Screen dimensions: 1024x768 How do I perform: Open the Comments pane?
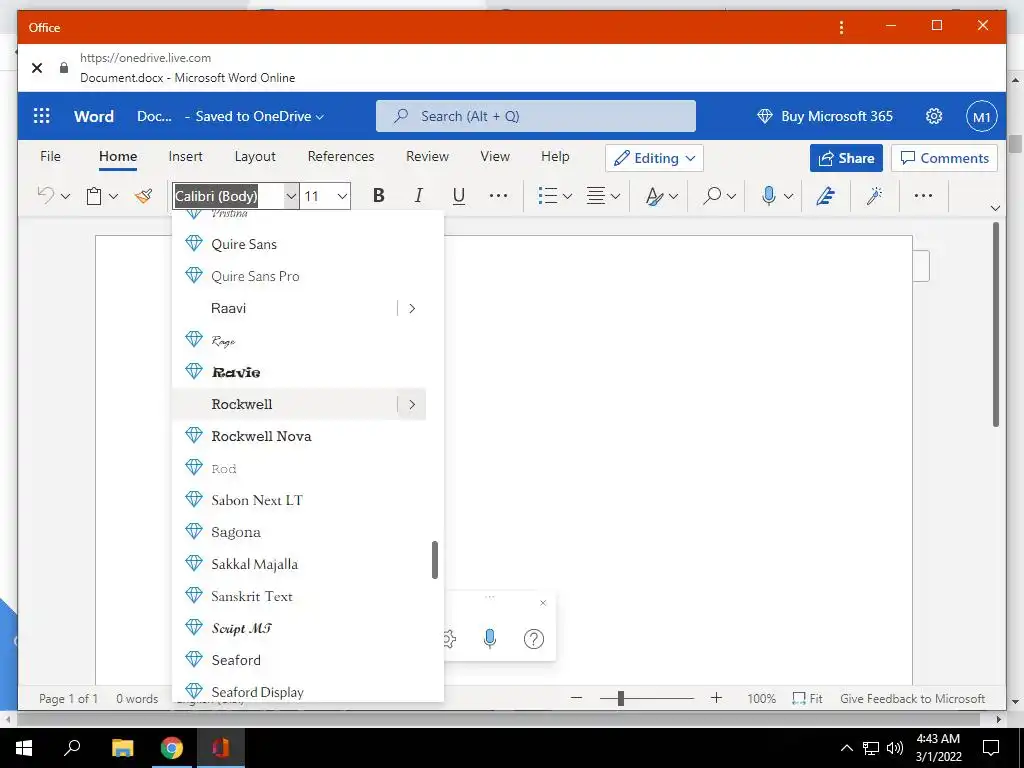point(944,158)
